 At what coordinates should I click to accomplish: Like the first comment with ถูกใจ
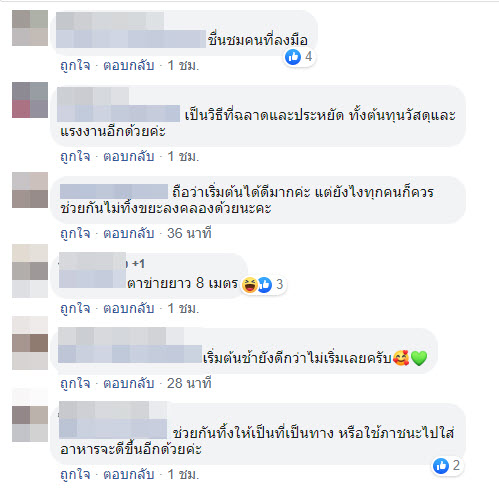(75, 65)
